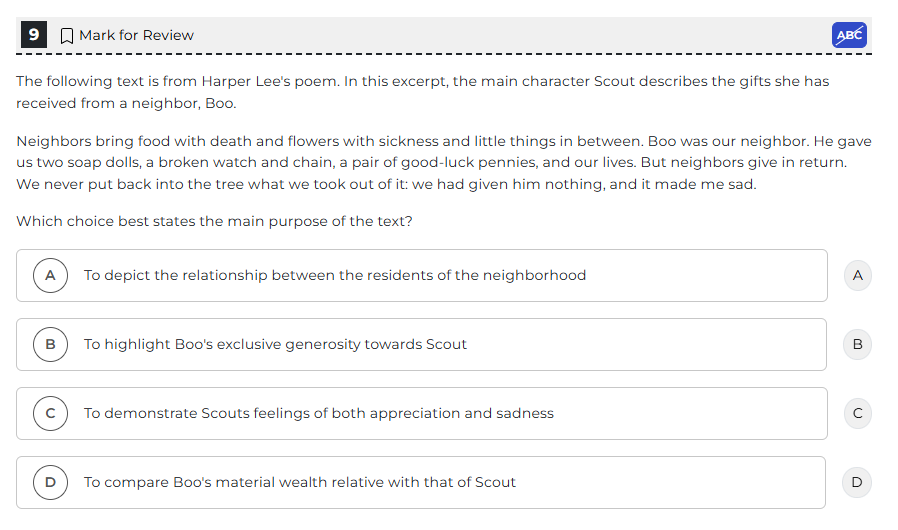Cross out choice C with right-side button
The image size is (898, 530).
(856, 413)
